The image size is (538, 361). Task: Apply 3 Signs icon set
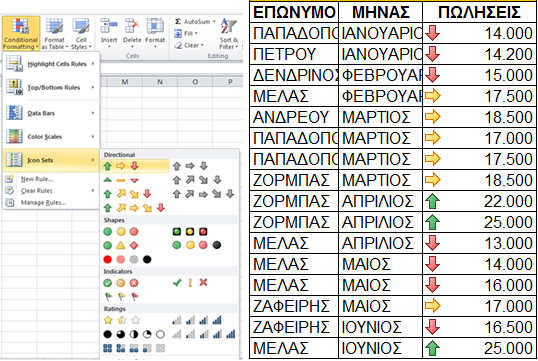121,245
